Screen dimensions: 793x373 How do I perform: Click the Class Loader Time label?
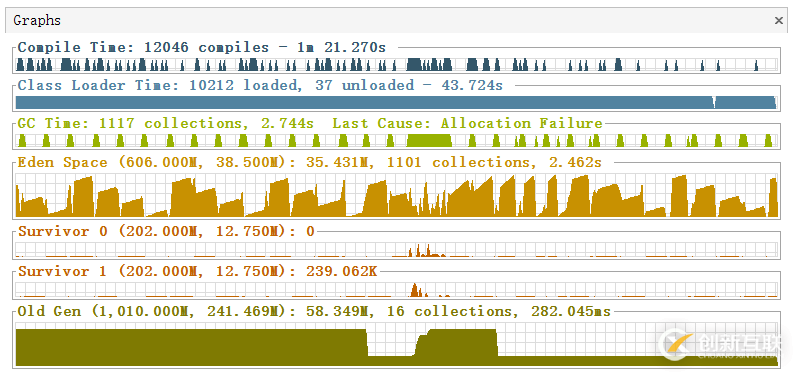(260, 85)
